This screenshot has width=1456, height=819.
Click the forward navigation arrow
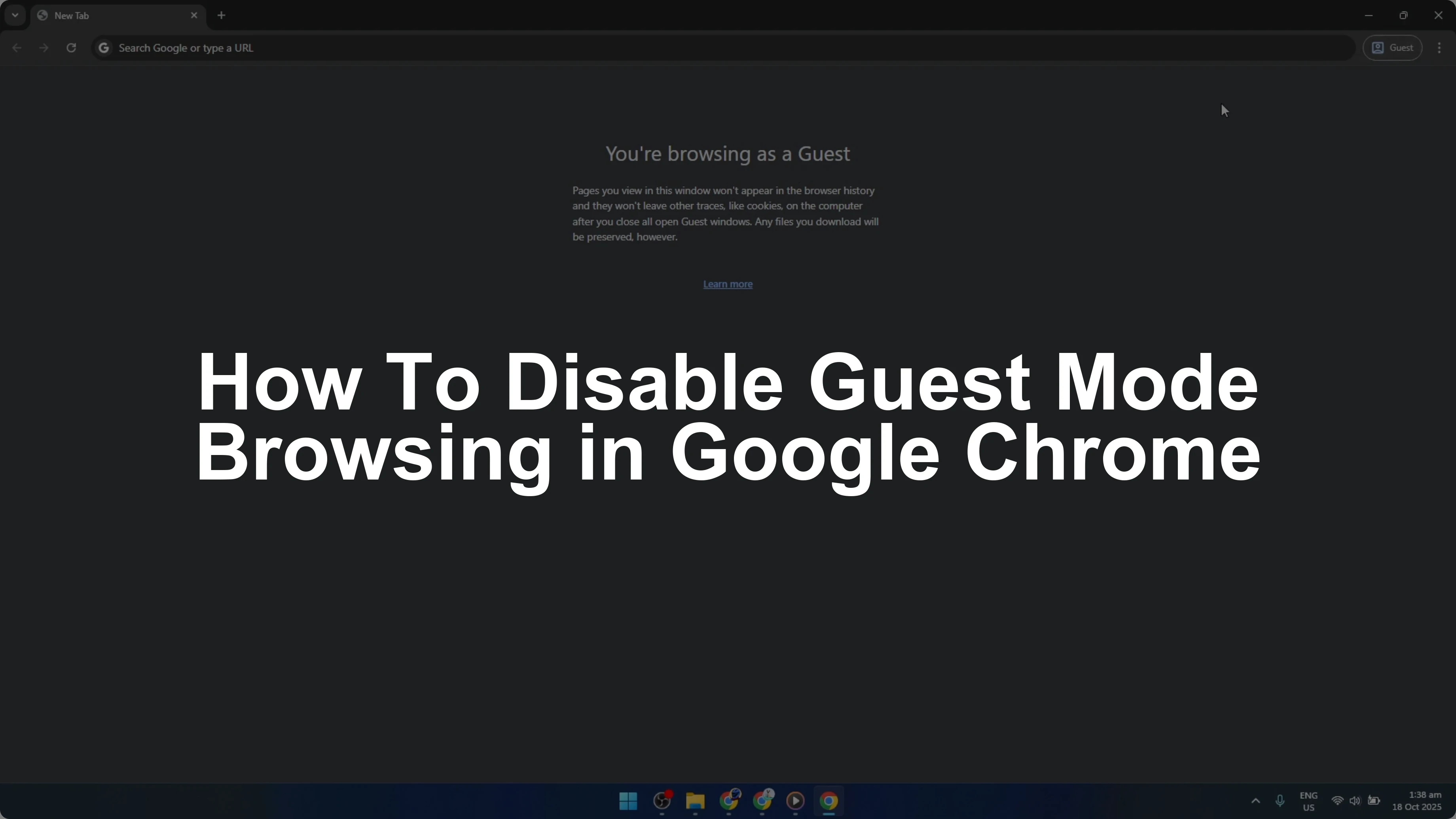[x=44, y=48]
